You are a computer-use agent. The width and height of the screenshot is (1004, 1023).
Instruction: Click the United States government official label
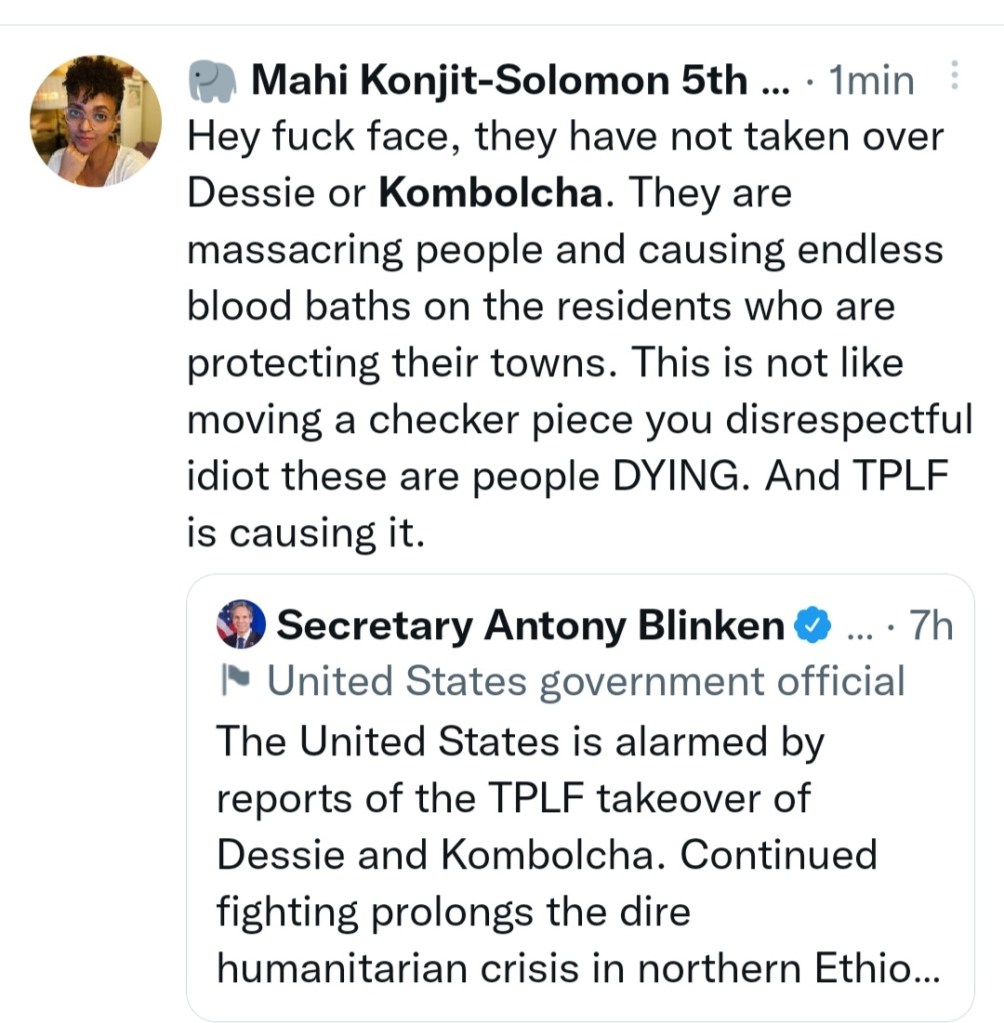586,682
